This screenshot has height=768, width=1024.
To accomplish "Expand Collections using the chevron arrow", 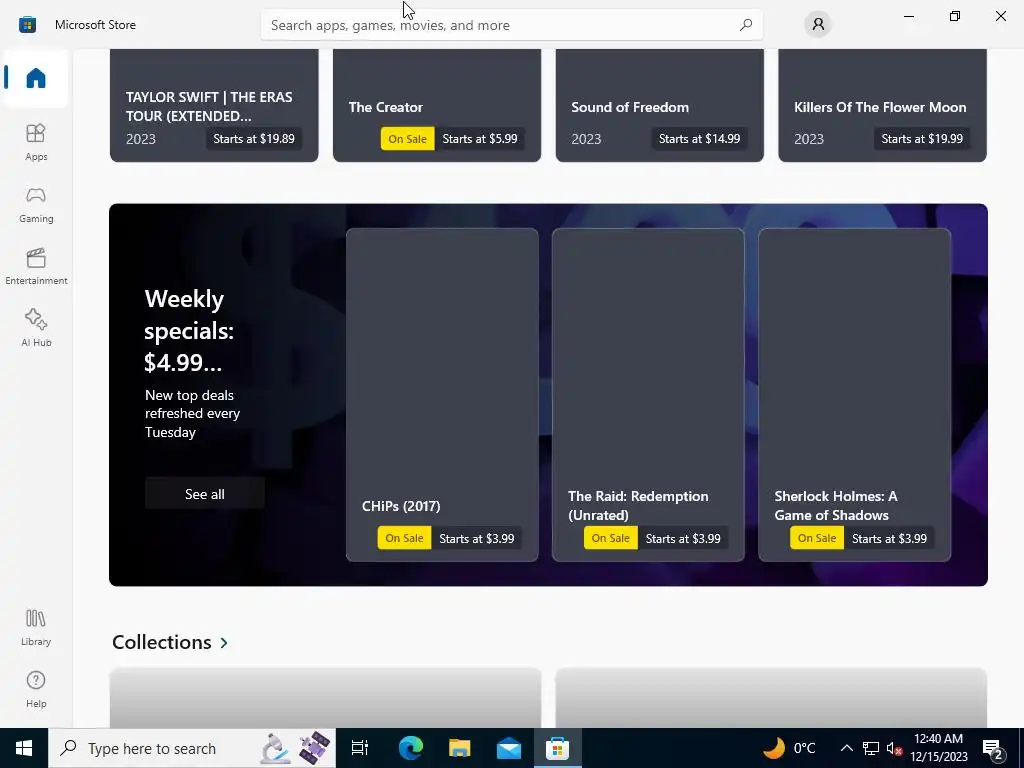I will pos(224,643).
